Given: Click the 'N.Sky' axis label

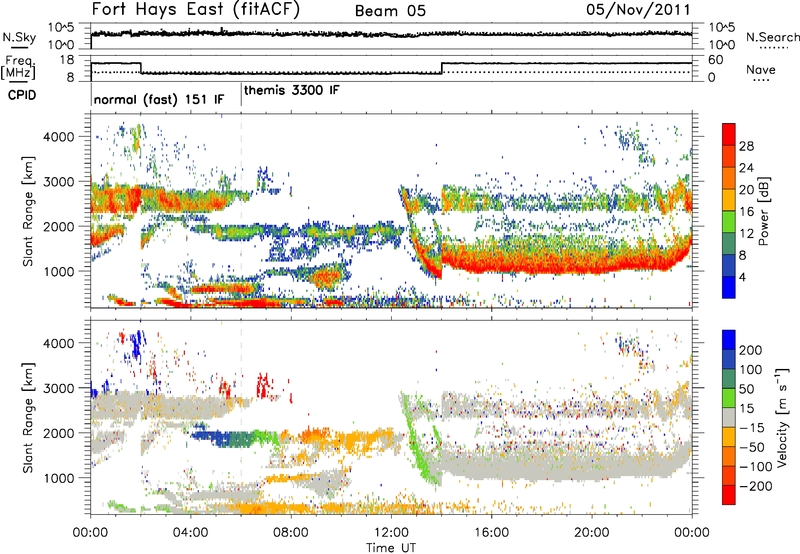Looking at the screenshot, I should pyautogui.click(x=19, y=37).
